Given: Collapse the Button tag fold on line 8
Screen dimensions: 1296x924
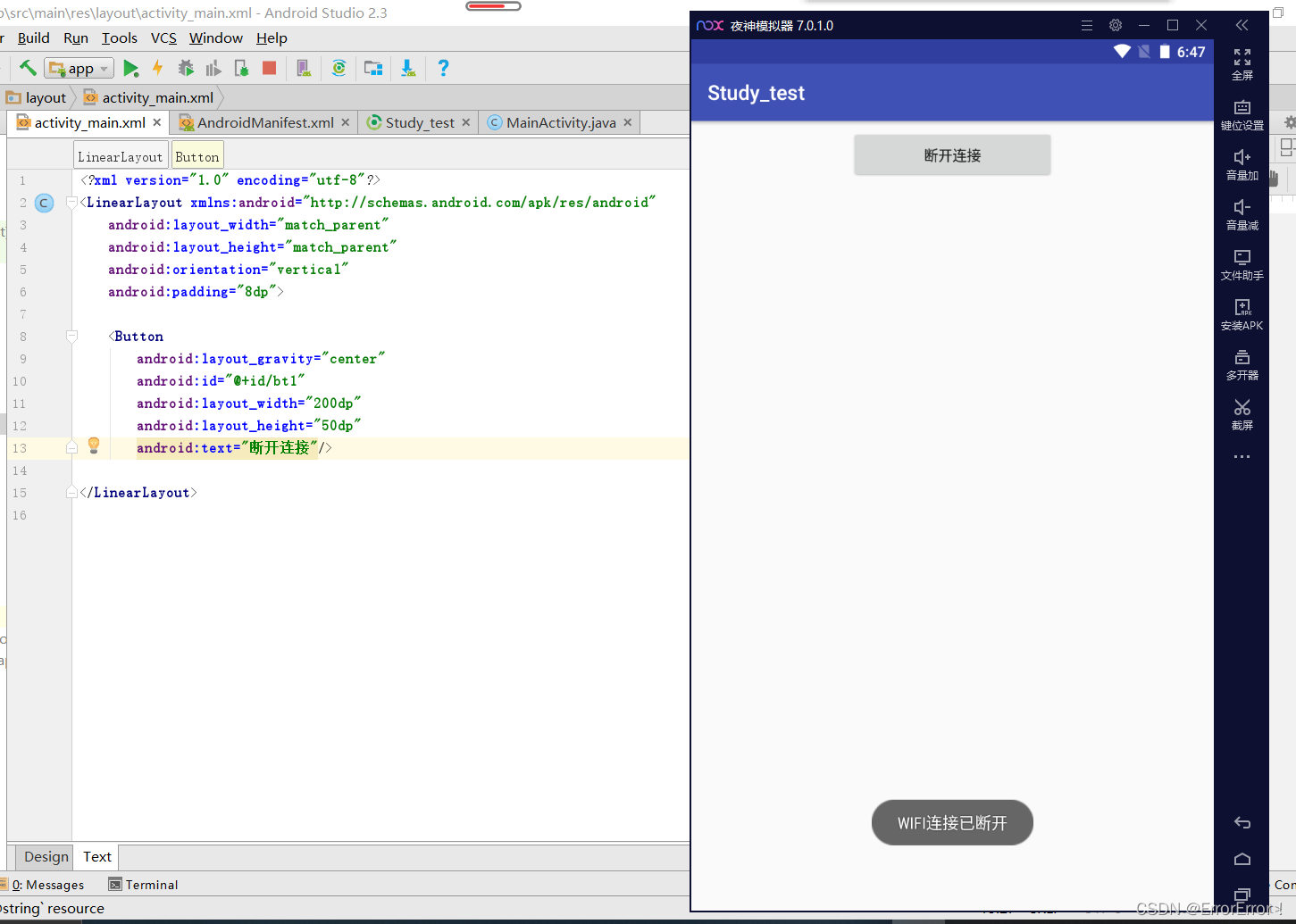Looking at the screenshot, I should pos(71,337).
